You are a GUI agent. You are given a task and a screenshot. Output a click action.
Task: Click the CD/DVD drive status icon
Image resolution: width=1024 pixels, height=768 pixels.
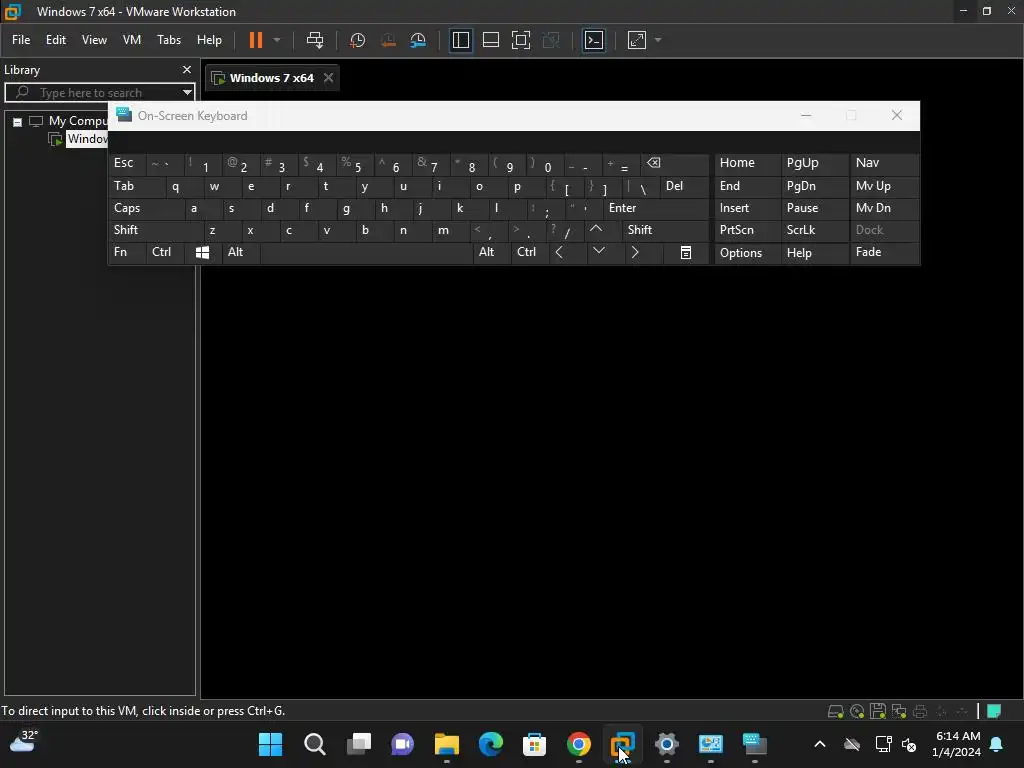click(x=857, y=711)
